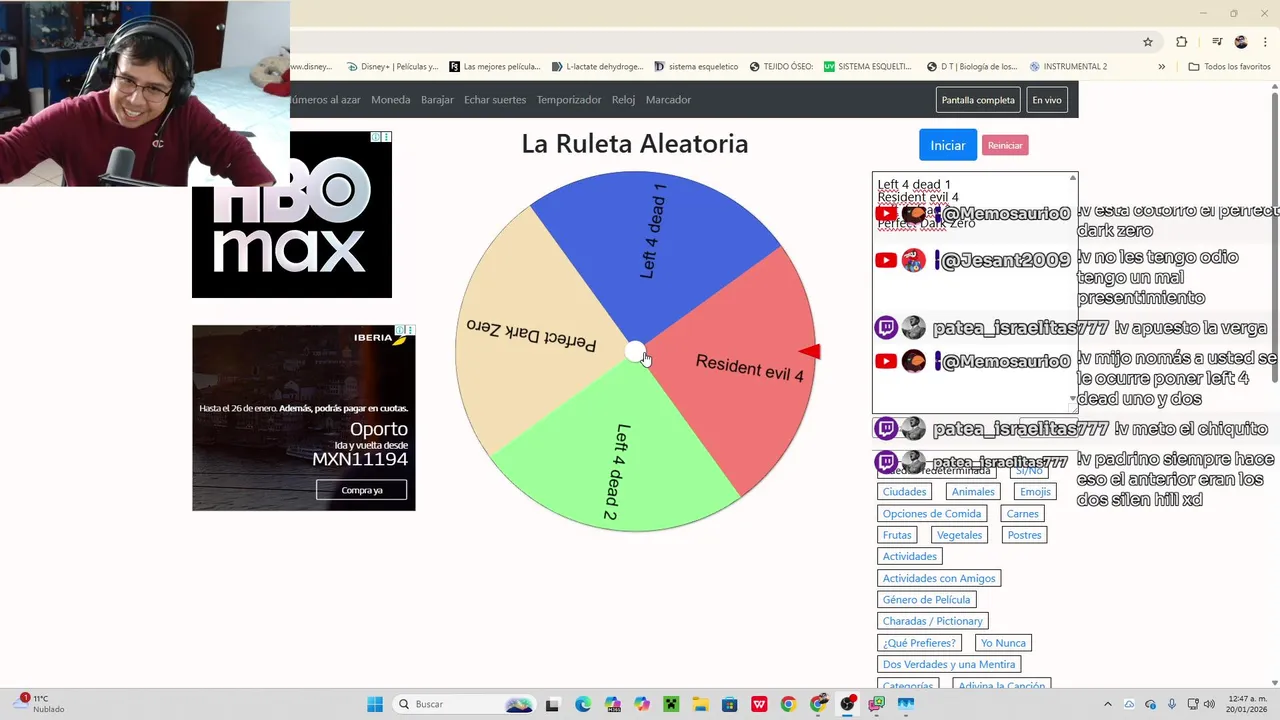Viewport: 1280px width, 720px height.
Task: Select the Yo Nunca preset
Action: point(1003,643)
